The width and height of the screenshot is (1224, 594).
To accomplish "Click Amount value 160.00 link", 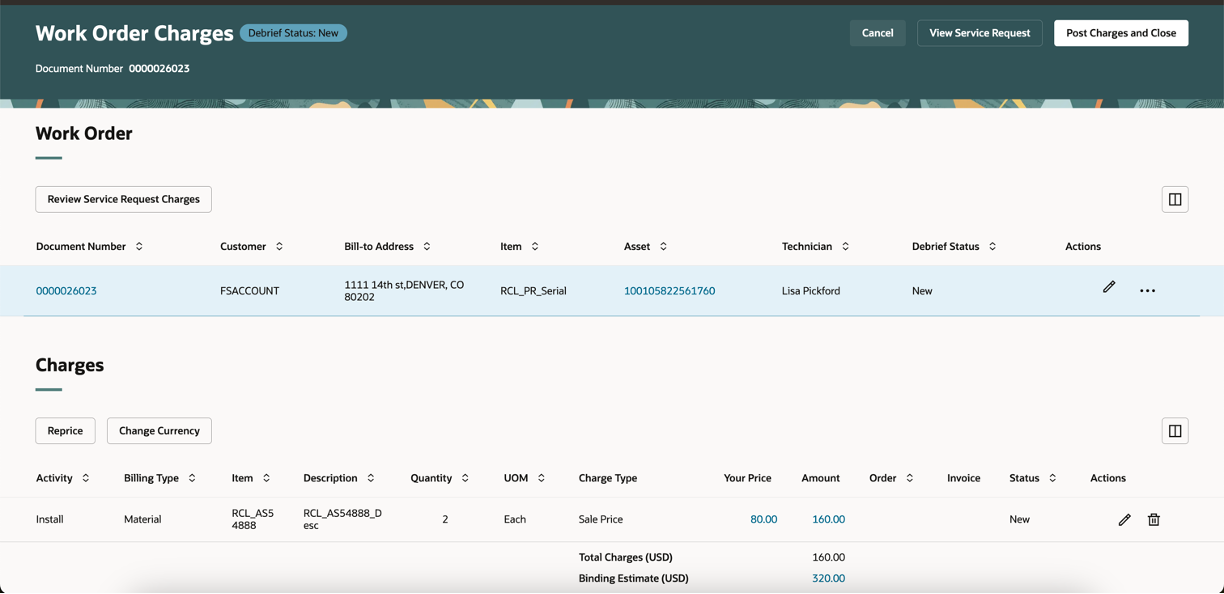I will (x=828, y=520).
